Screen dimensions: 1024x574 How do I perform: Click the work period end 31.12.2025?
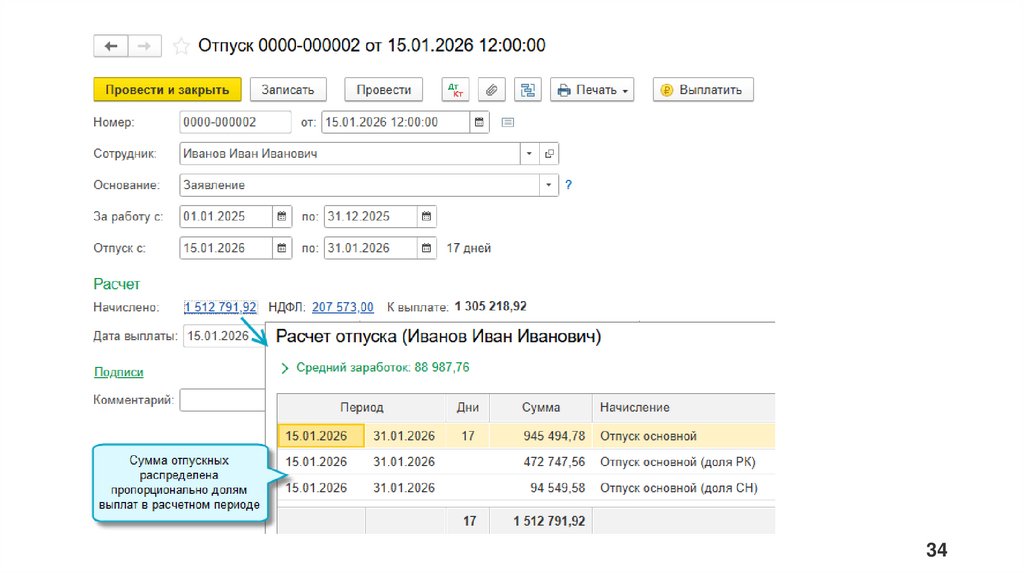370,216
